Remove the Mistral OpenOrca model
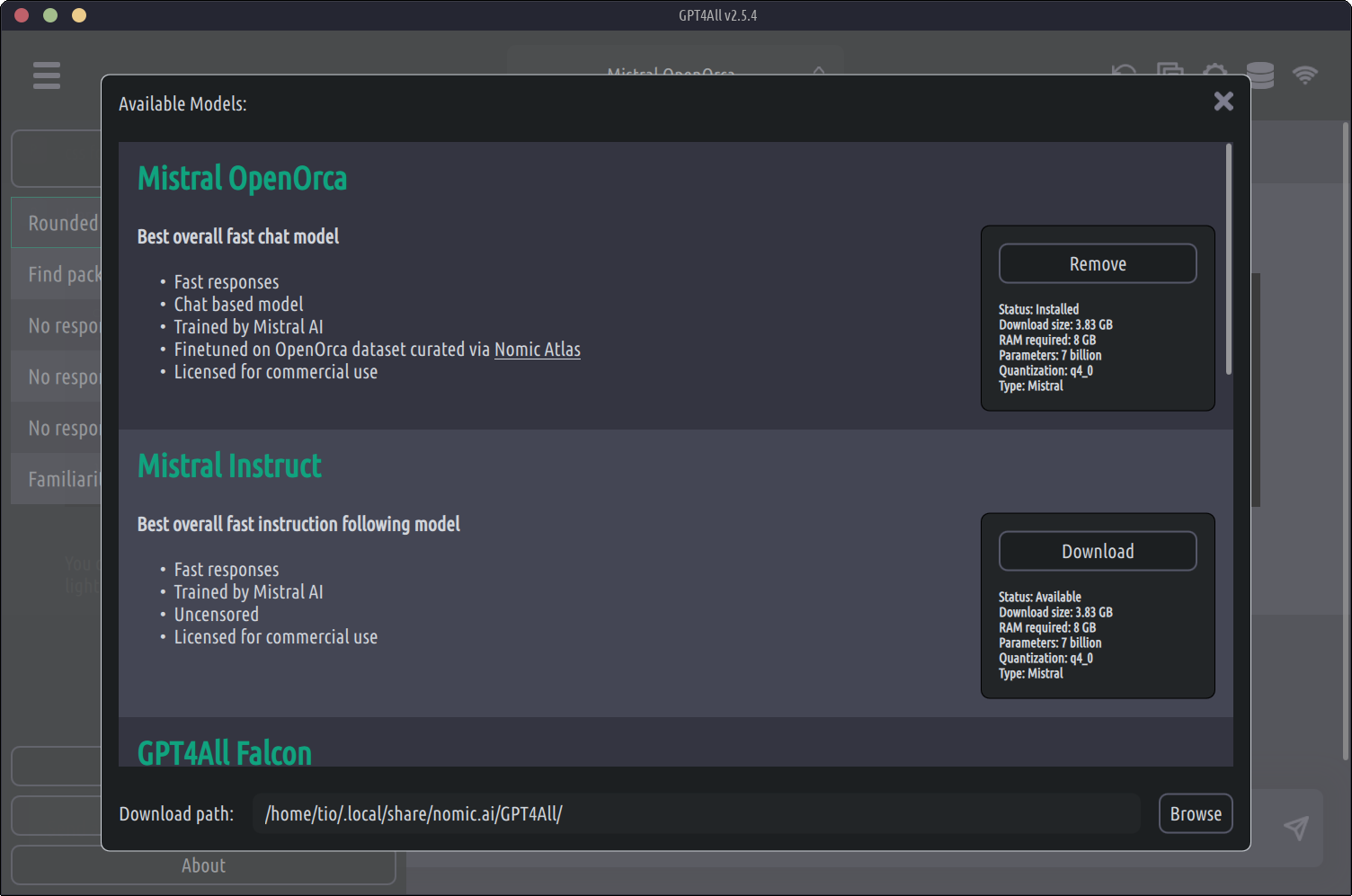Viewport: 1352px width, 896px height. (1097, 264)
